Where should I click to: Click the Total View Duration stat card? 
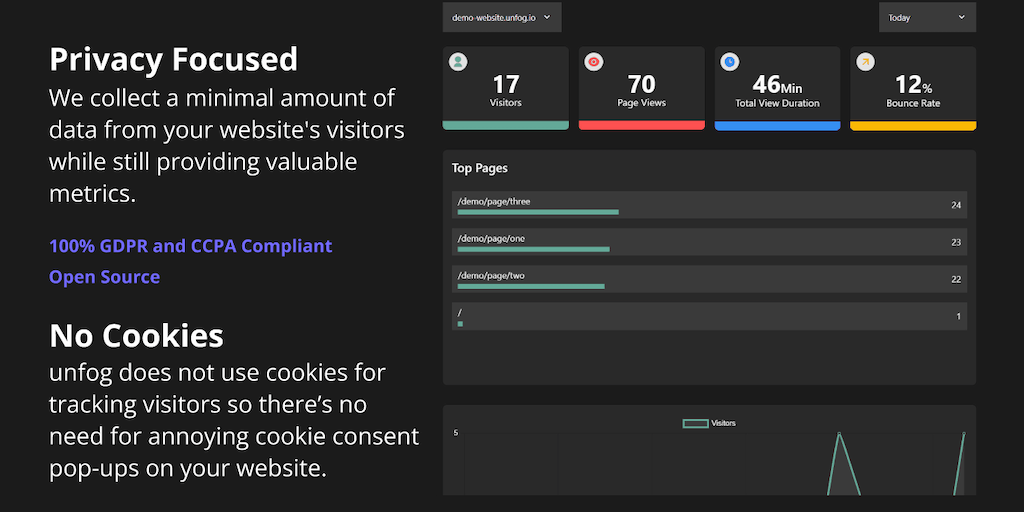777,88
